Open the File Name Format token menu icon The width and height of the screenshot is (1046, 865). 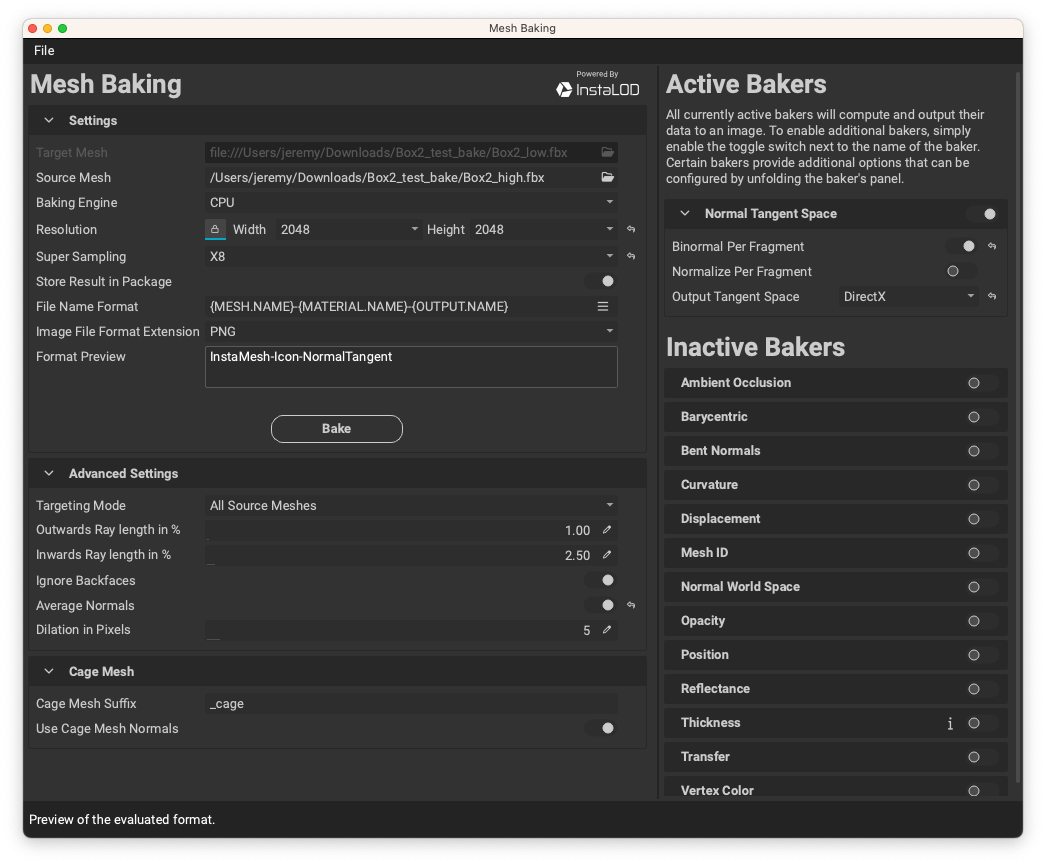(603, 306)
